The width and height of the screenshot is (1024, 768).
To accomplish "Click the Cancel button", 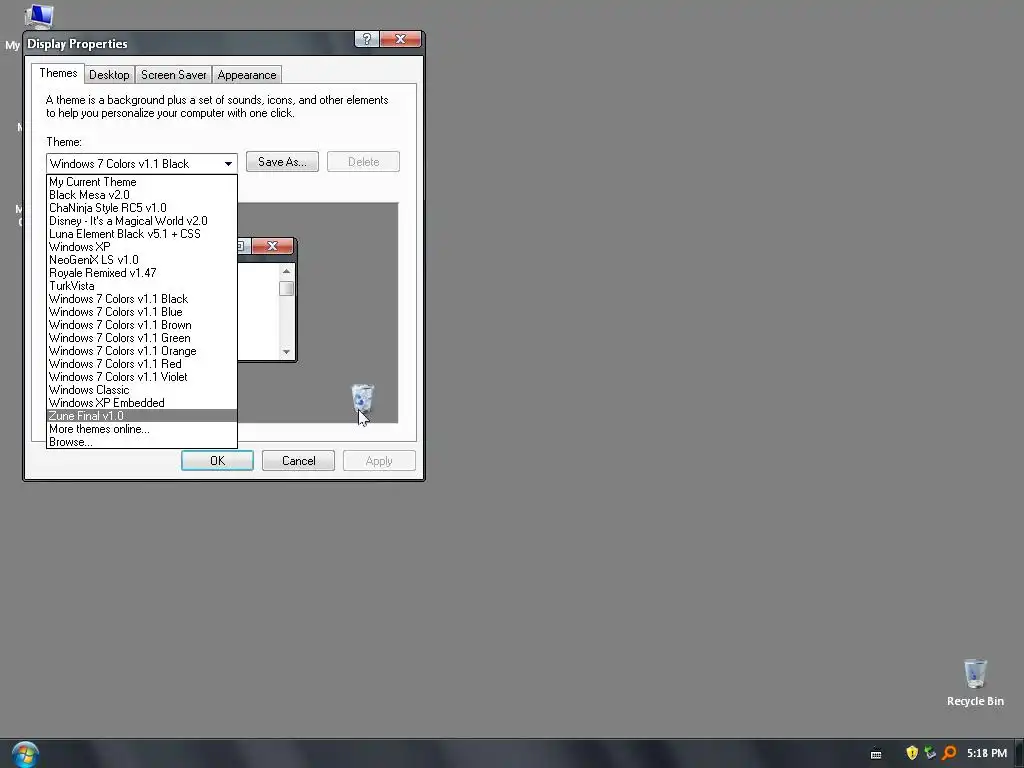I will [298, 460].
